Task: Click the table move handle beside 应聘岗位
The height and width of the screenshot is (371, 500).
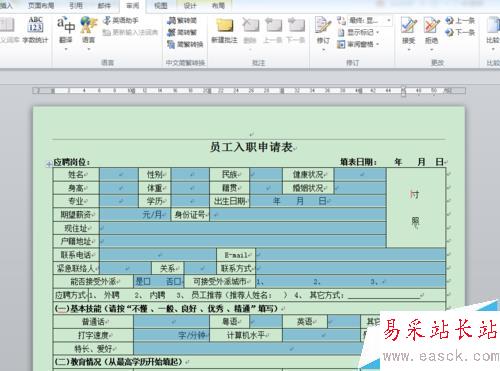Action: pos(49,164)
